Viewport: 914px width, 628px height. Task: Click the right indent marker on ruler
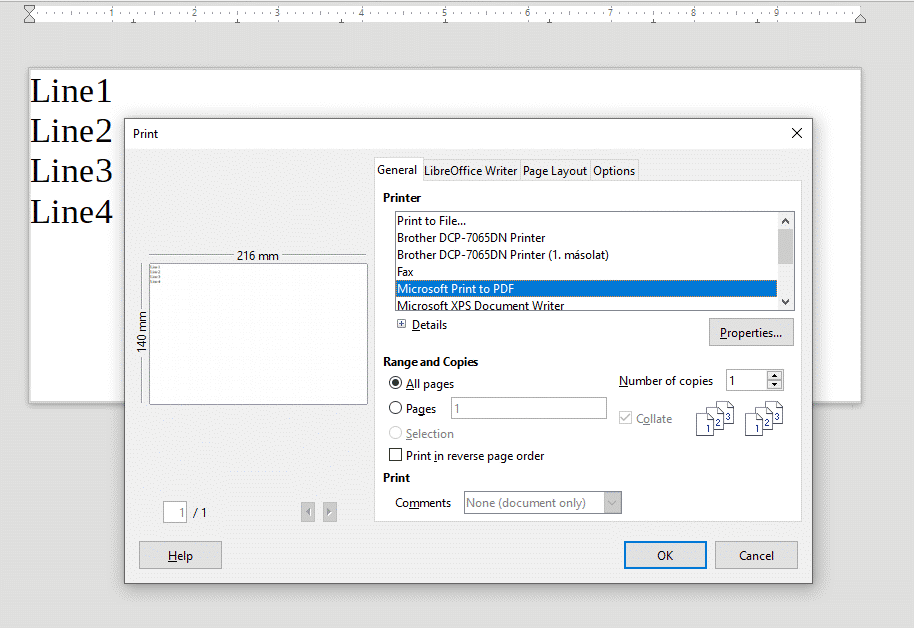[860, 18]
